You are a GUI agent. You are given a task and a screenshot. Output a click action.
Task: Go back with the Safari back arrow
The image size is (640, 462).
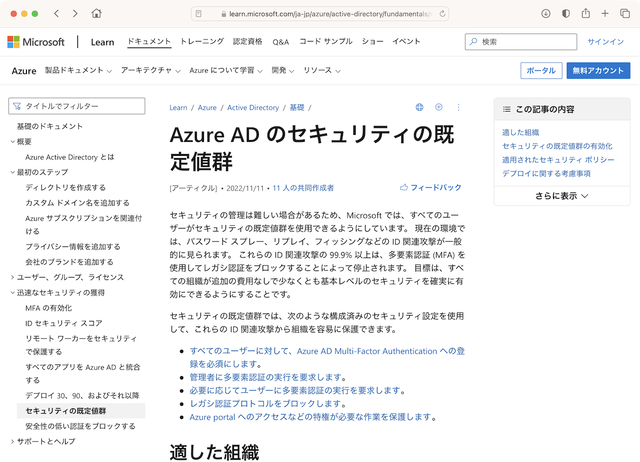[56, 13]
